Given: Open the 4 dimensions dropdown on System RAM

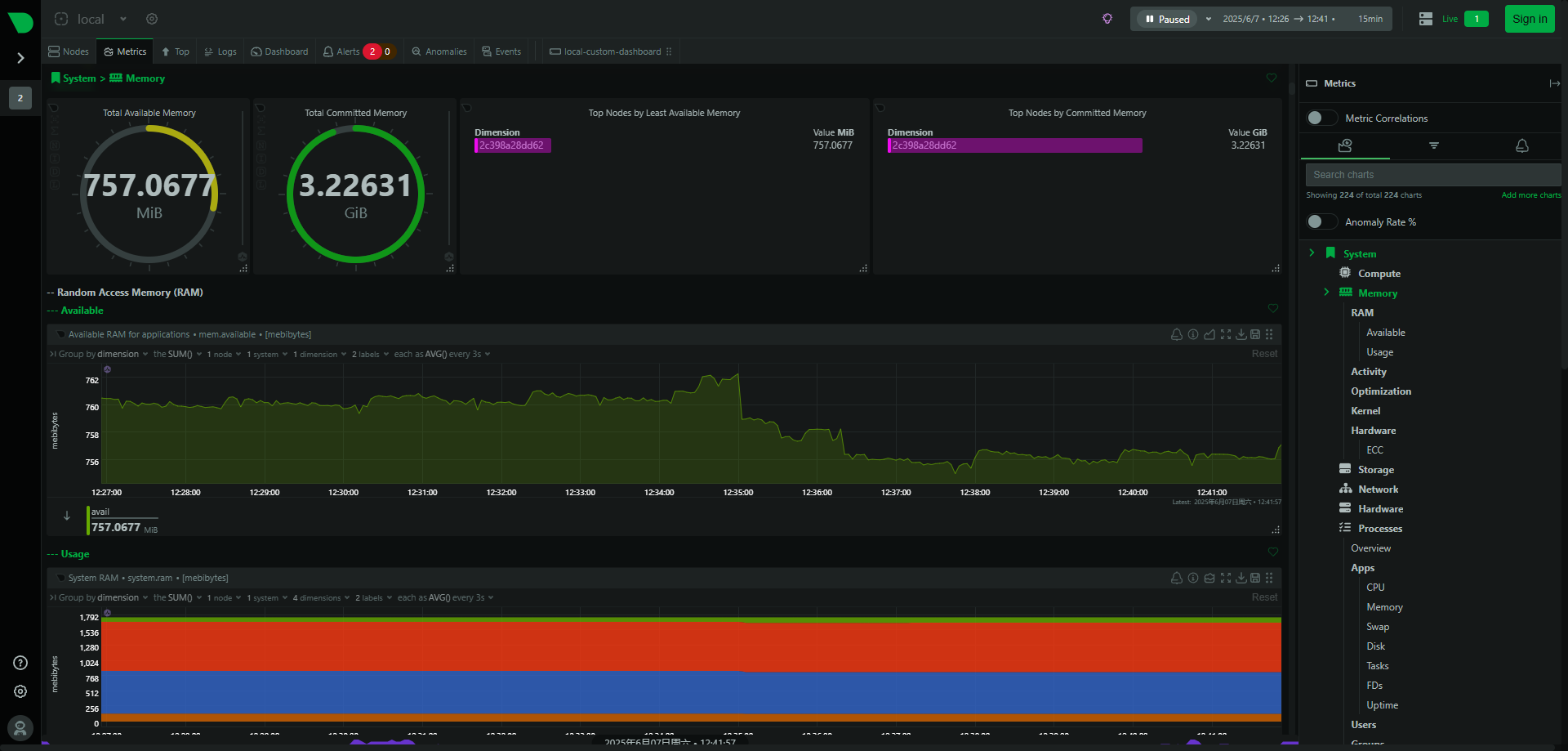Looking at the screenshot, I should coord(321,598).
